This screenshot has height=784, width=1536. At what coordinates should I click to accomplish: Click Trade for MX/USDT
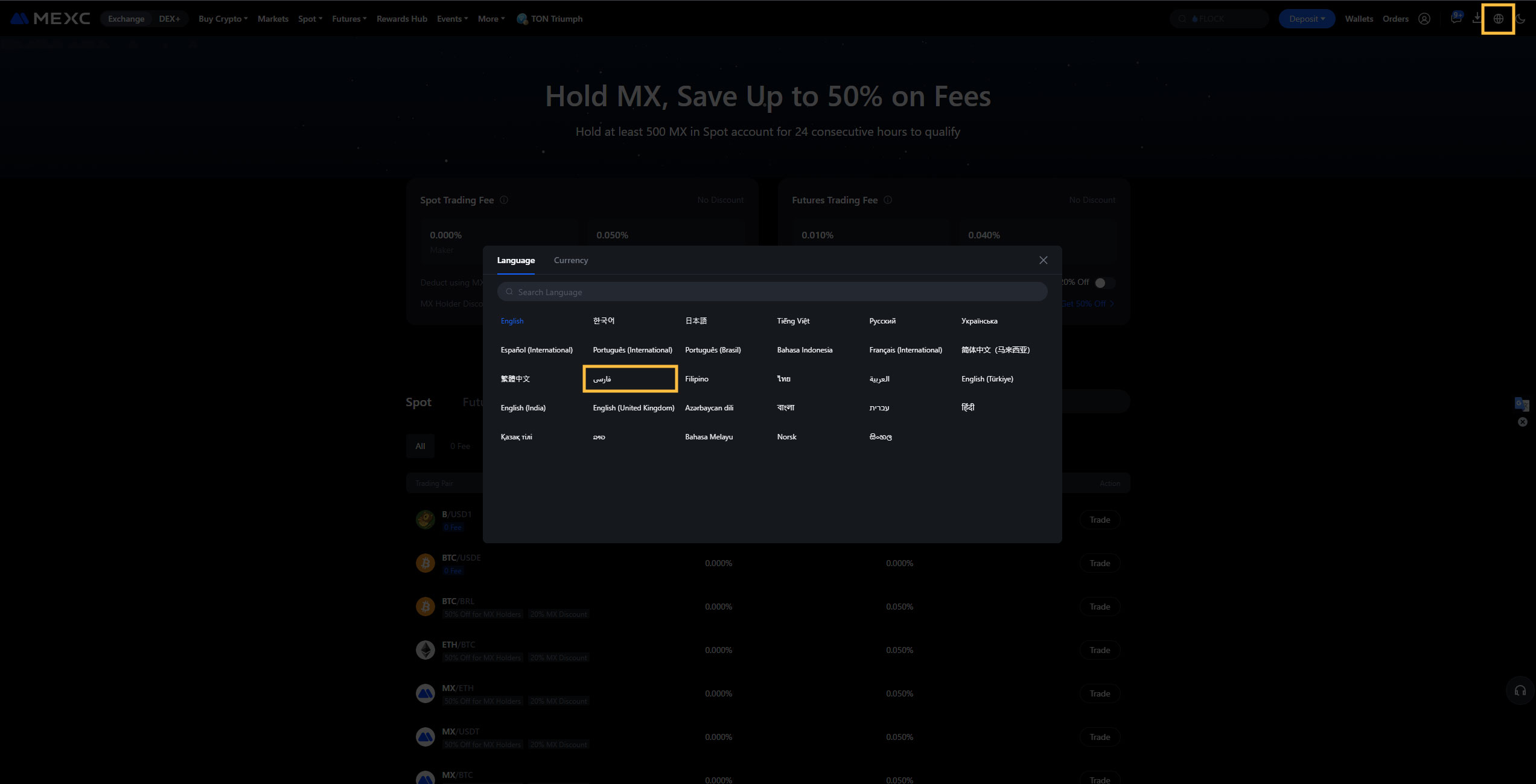pos(1100,737)
